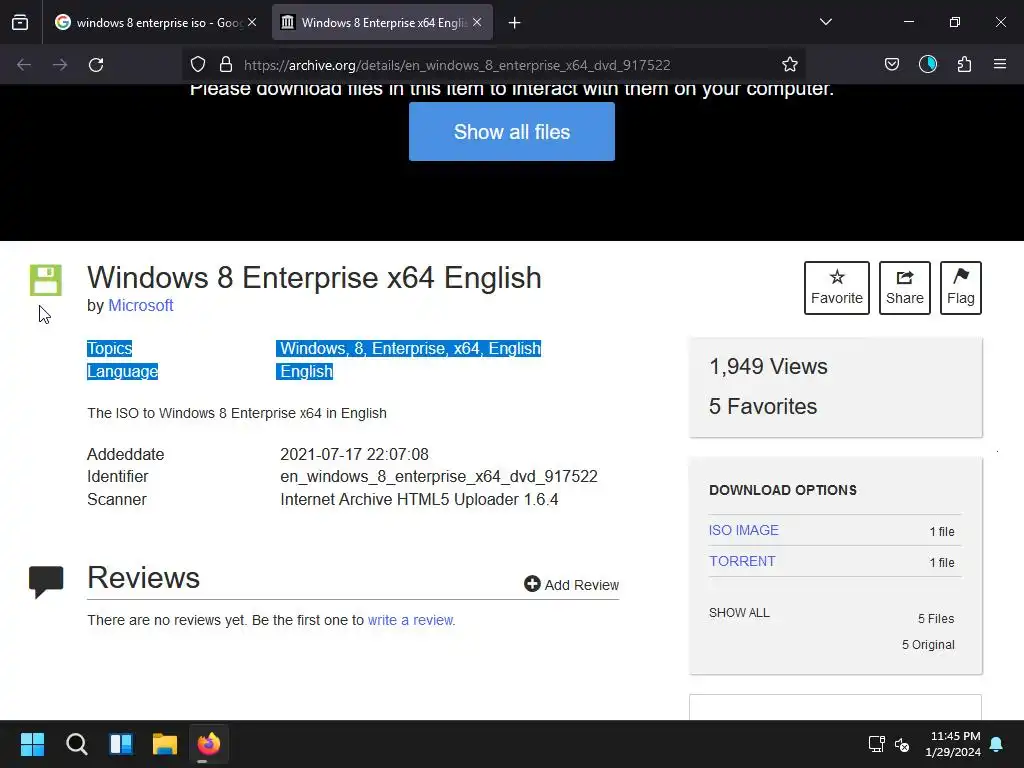Save page to Pocket
This screenshot has width=1024, height=768.
[x=892, y=65]
